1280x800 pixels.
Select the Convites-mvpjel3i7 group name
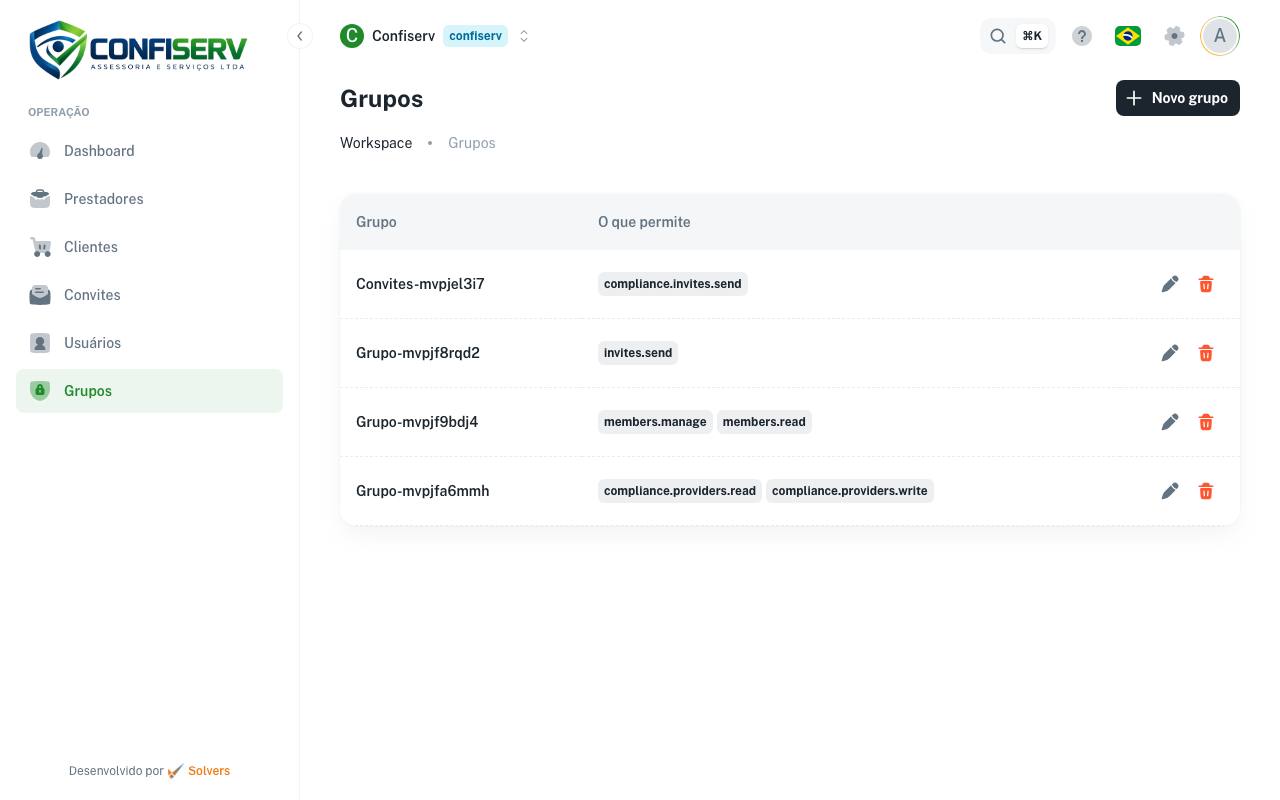coord(420,284)
